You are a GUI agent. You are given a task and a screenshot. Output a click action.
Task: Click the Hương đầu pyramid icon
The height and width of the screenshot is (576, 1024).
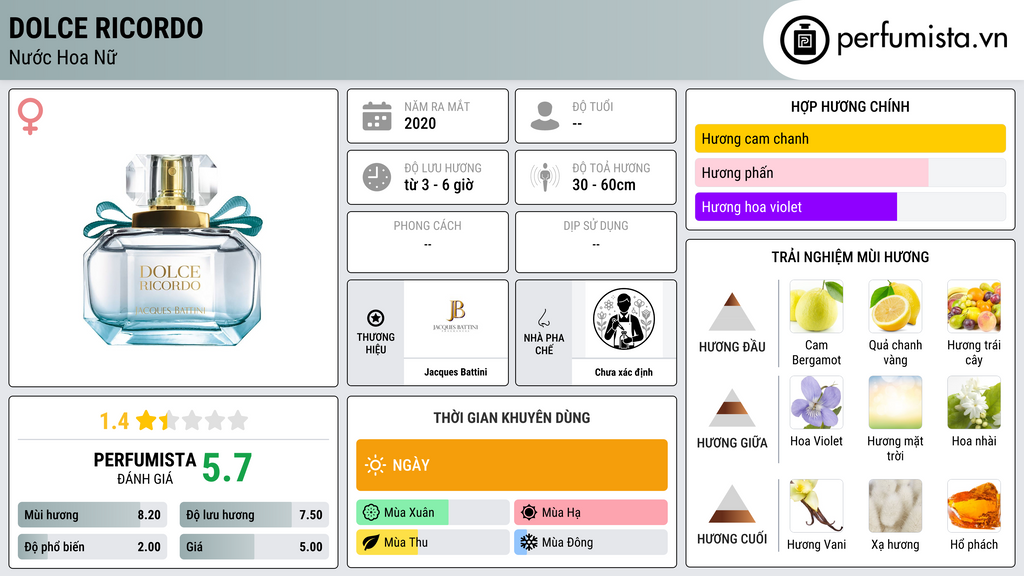point(731,312)
